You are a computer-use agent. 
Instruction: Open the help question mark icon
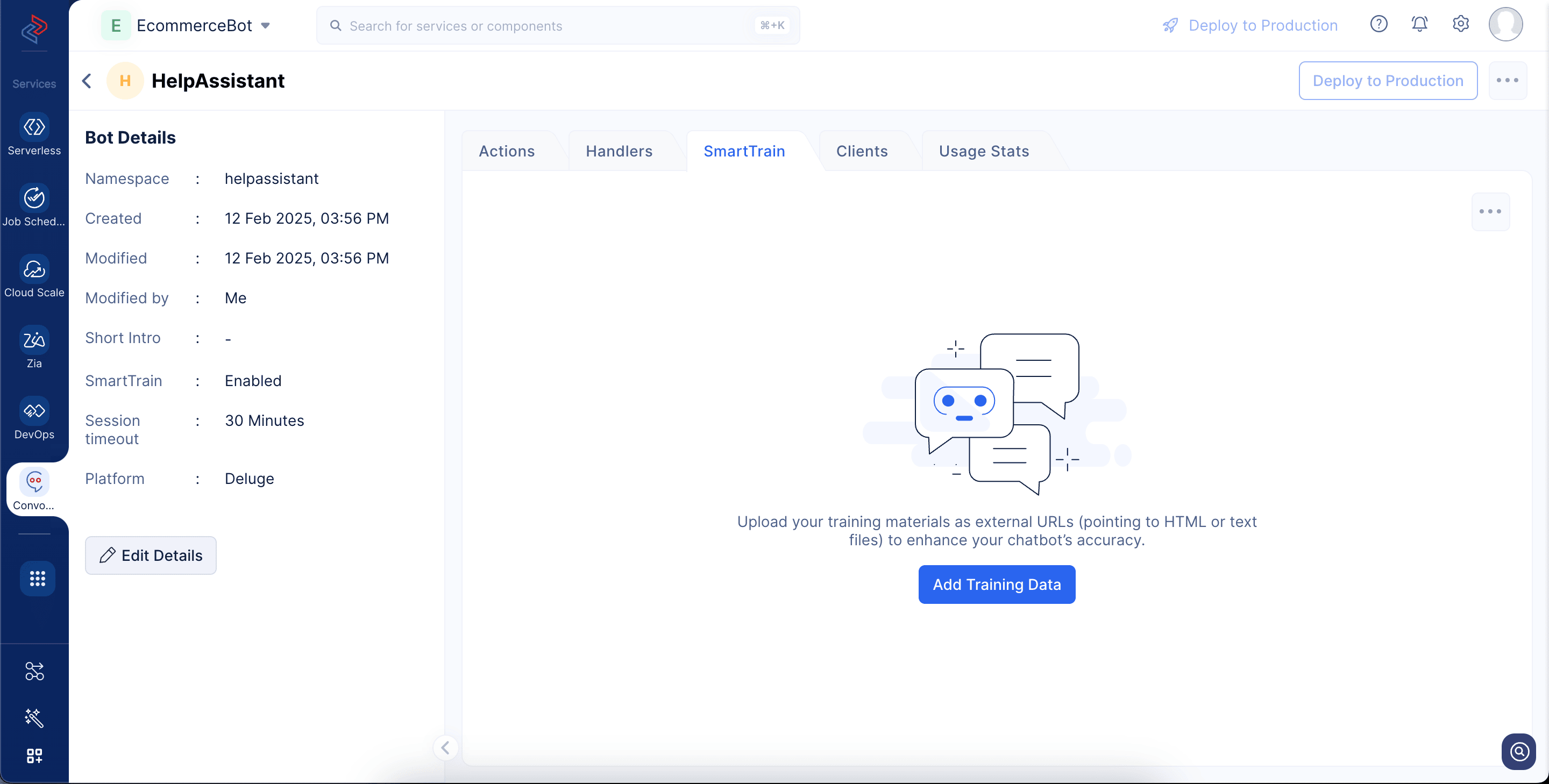click(x=1378, y=25)
